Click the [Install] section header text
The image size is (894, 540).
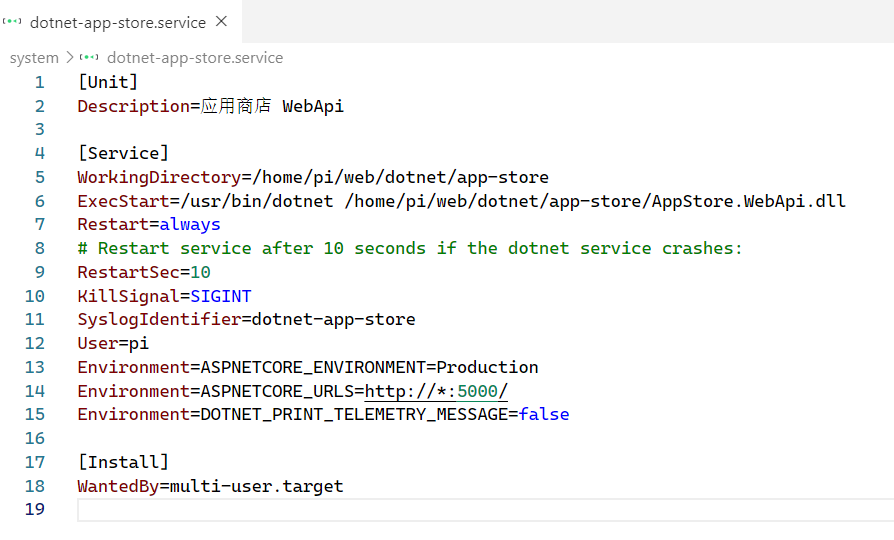point(123,462)
